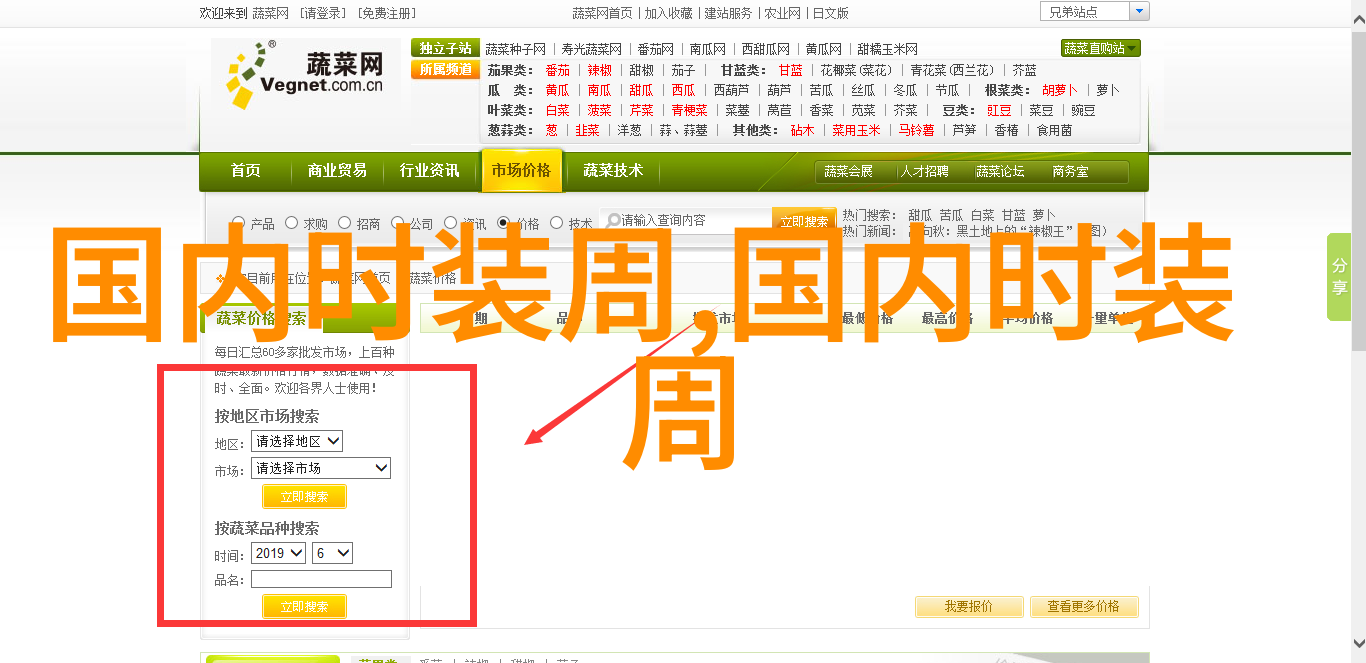Viewport: 1366px width, 663px height.
Task: Click the red 马铃薯 link
Action: coord(916,130)
